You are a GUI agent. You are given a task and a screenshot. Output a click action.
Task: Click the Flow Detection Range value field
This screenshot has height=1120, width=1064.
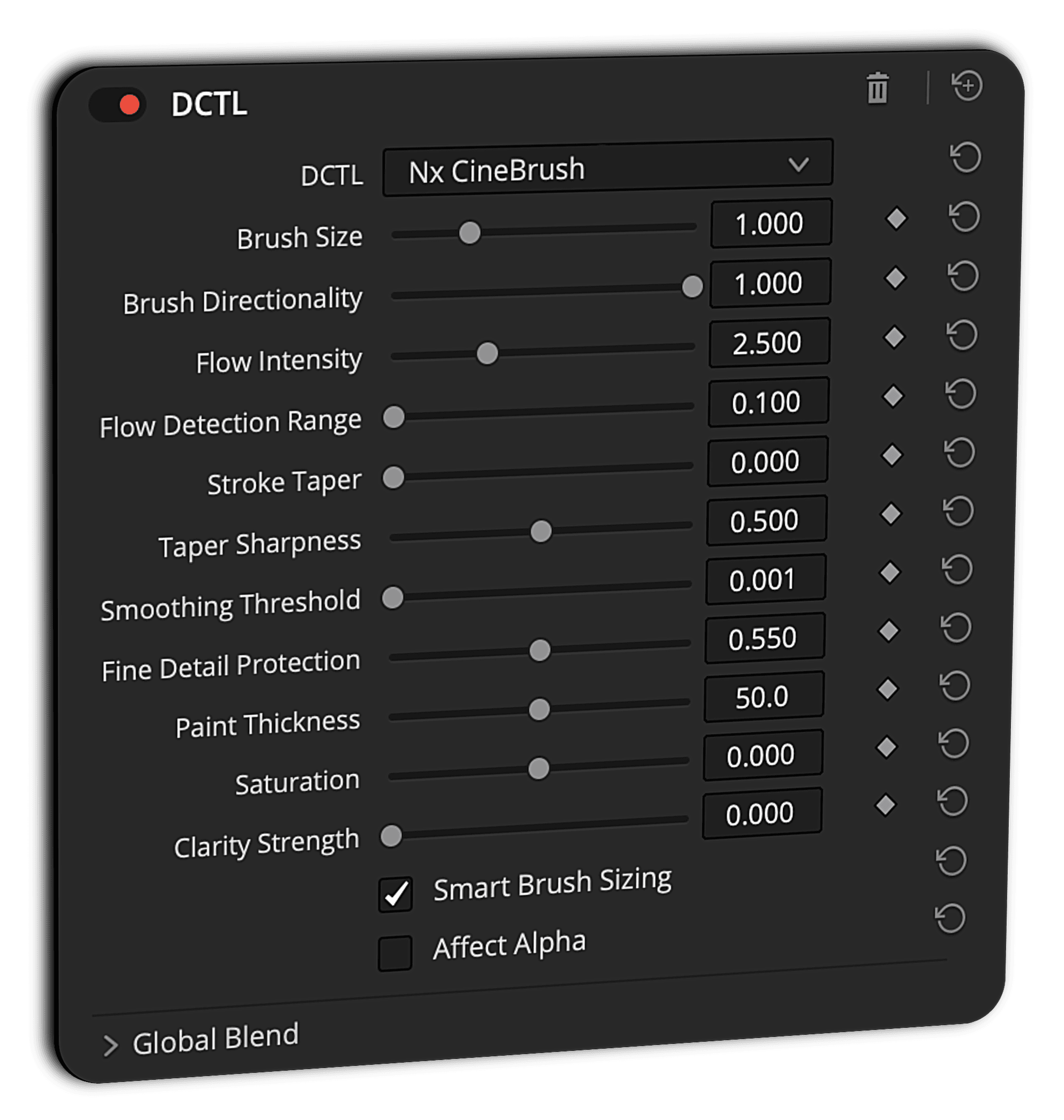[768, 402]
